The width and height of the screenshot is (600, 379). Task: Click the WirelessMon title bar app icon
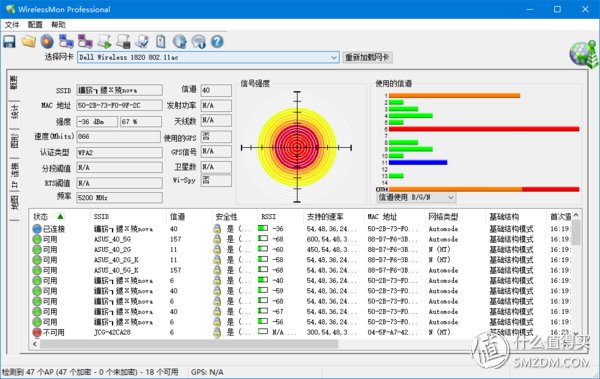pyautogui.click(x=10, y=9)
